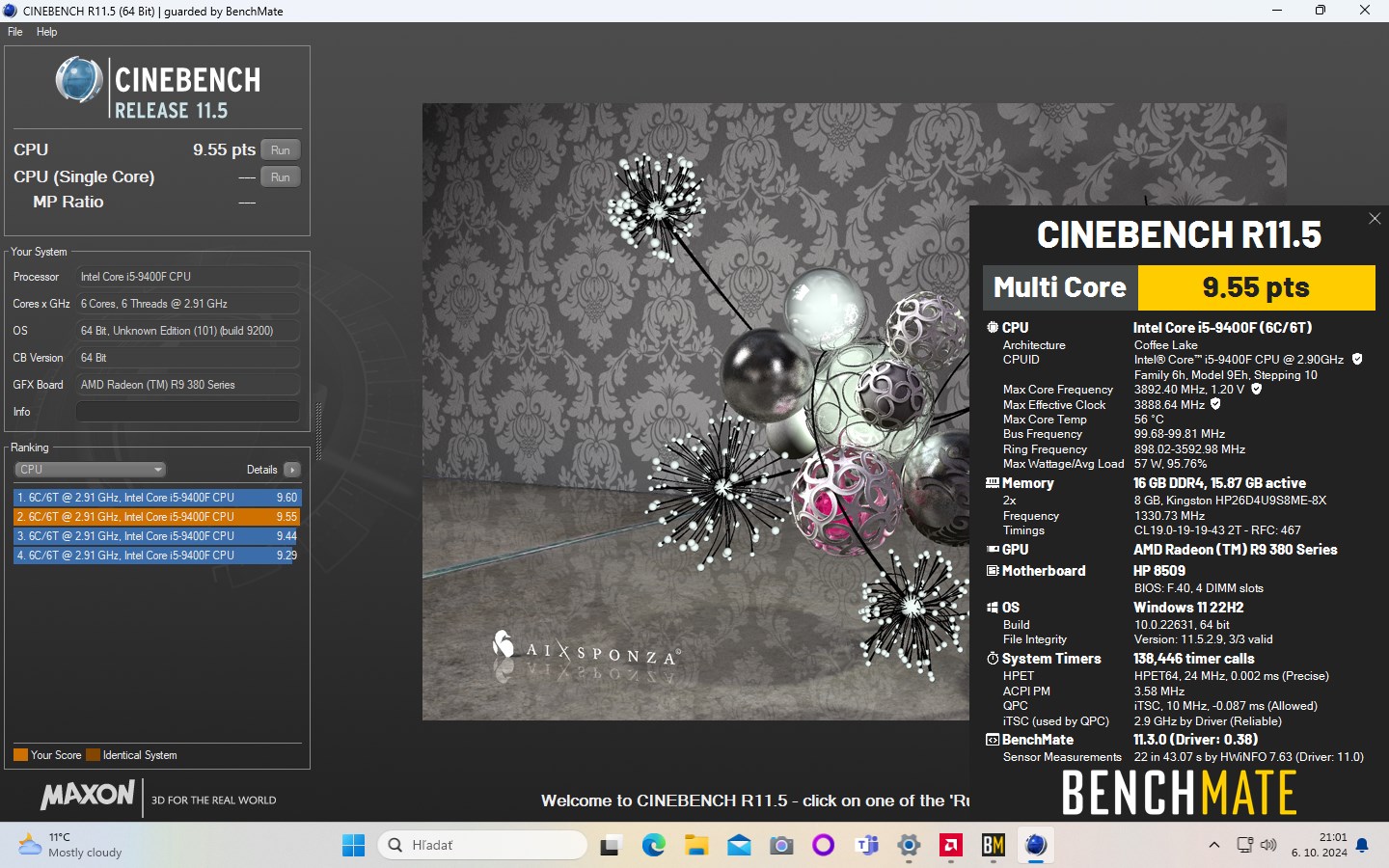Viewport: 1389px width, 868px height.
Task: Open Microsoft Teams from the taskbar
Action: point(866,846)
